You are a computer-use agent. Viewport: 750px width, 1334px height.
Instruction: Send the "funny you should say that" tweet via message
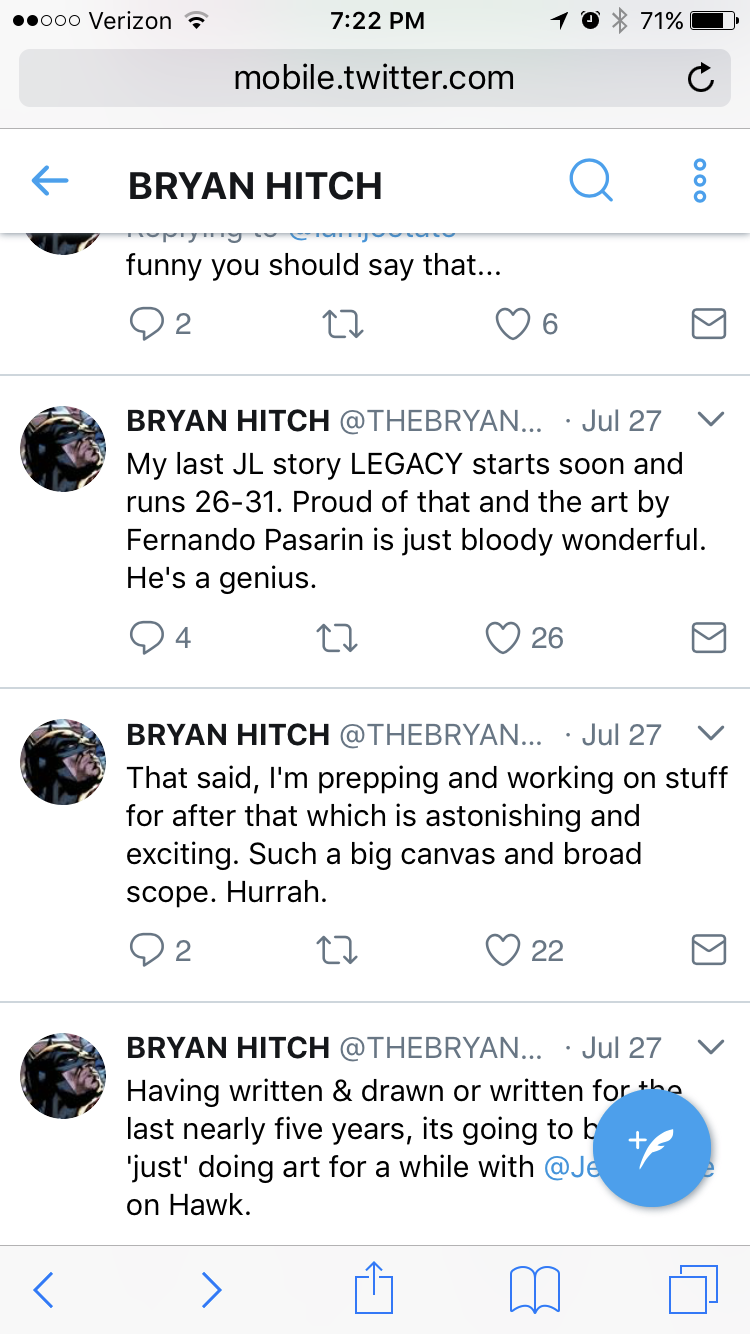pos(709,324)
